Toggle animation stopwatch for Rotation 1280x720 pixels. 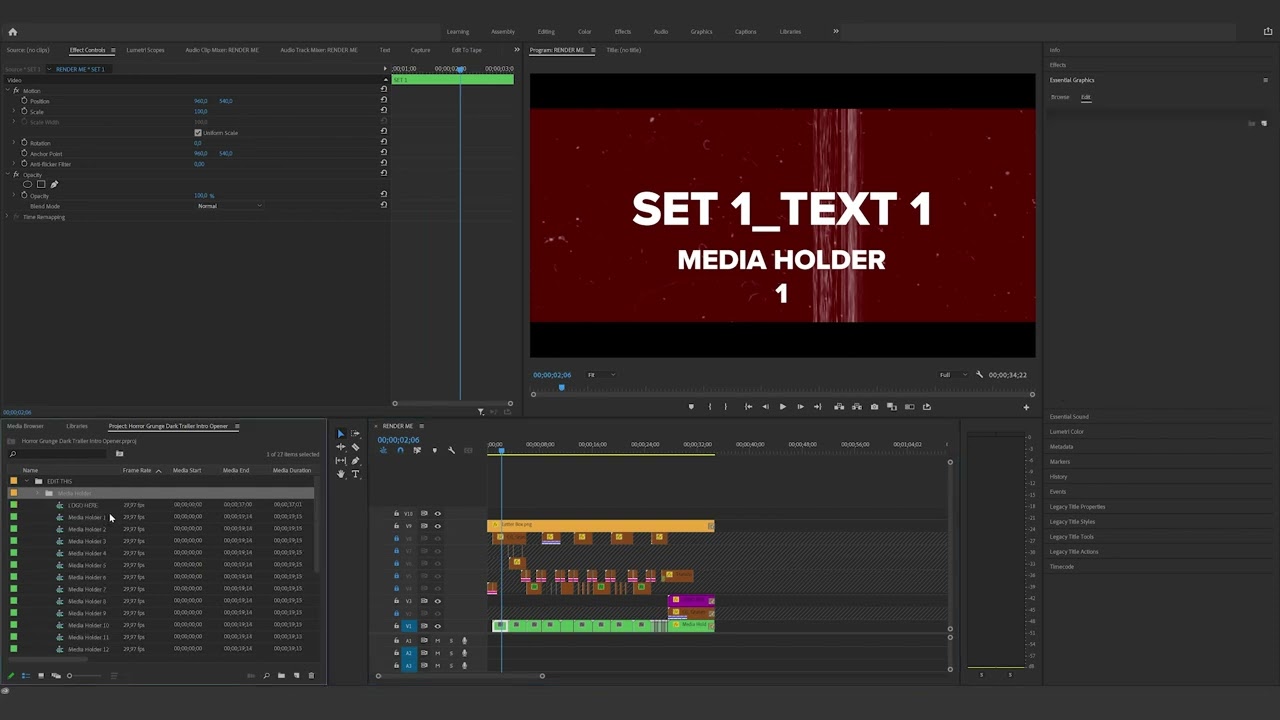tap(24, 143)
